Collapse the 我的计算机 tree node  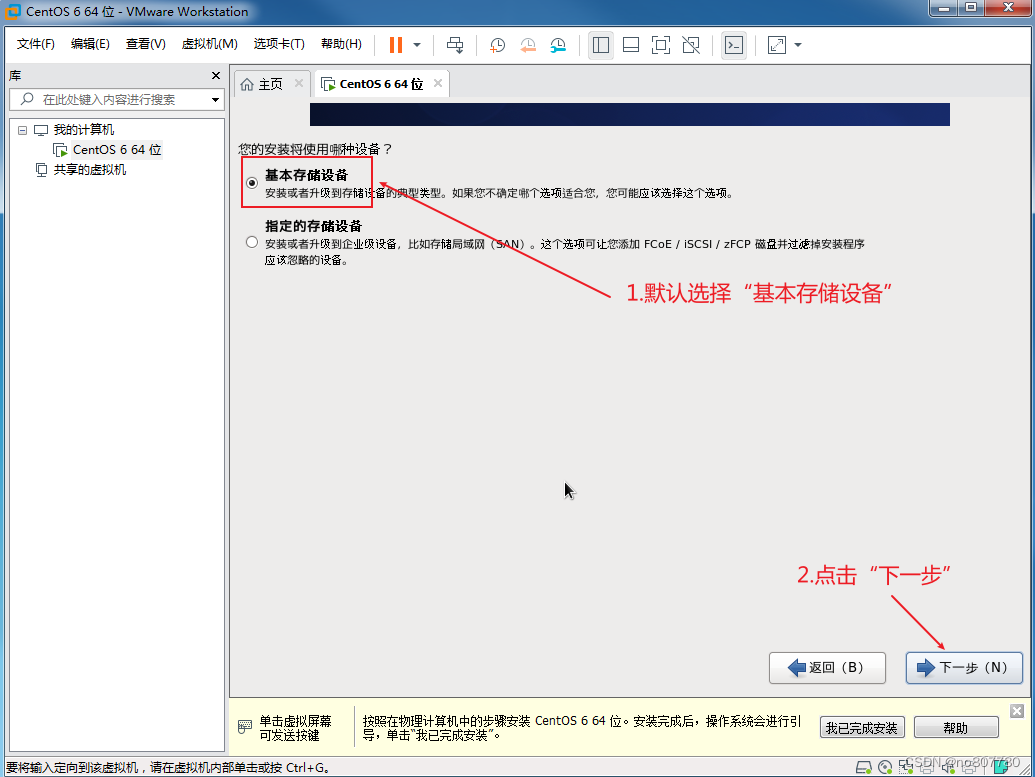22,129
